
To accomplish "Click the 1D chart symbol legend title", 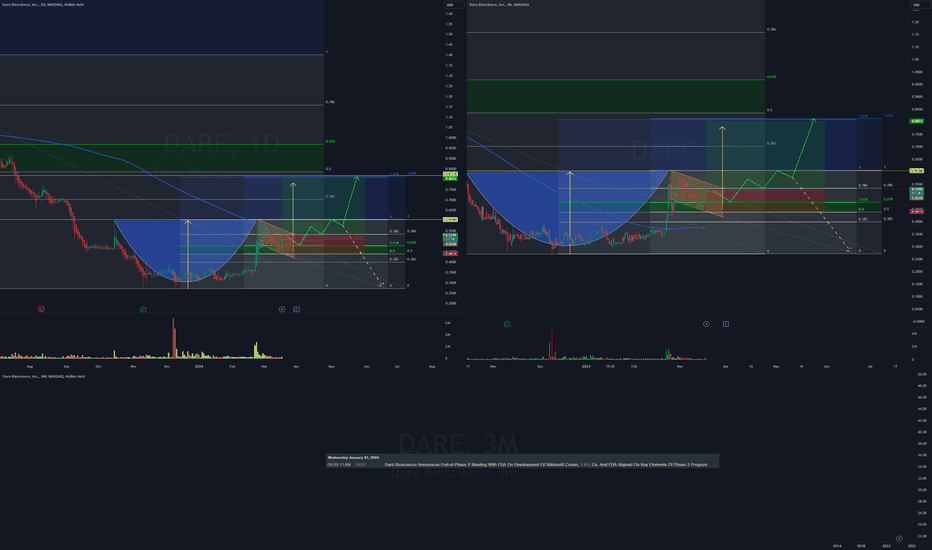I will (43, 4).
